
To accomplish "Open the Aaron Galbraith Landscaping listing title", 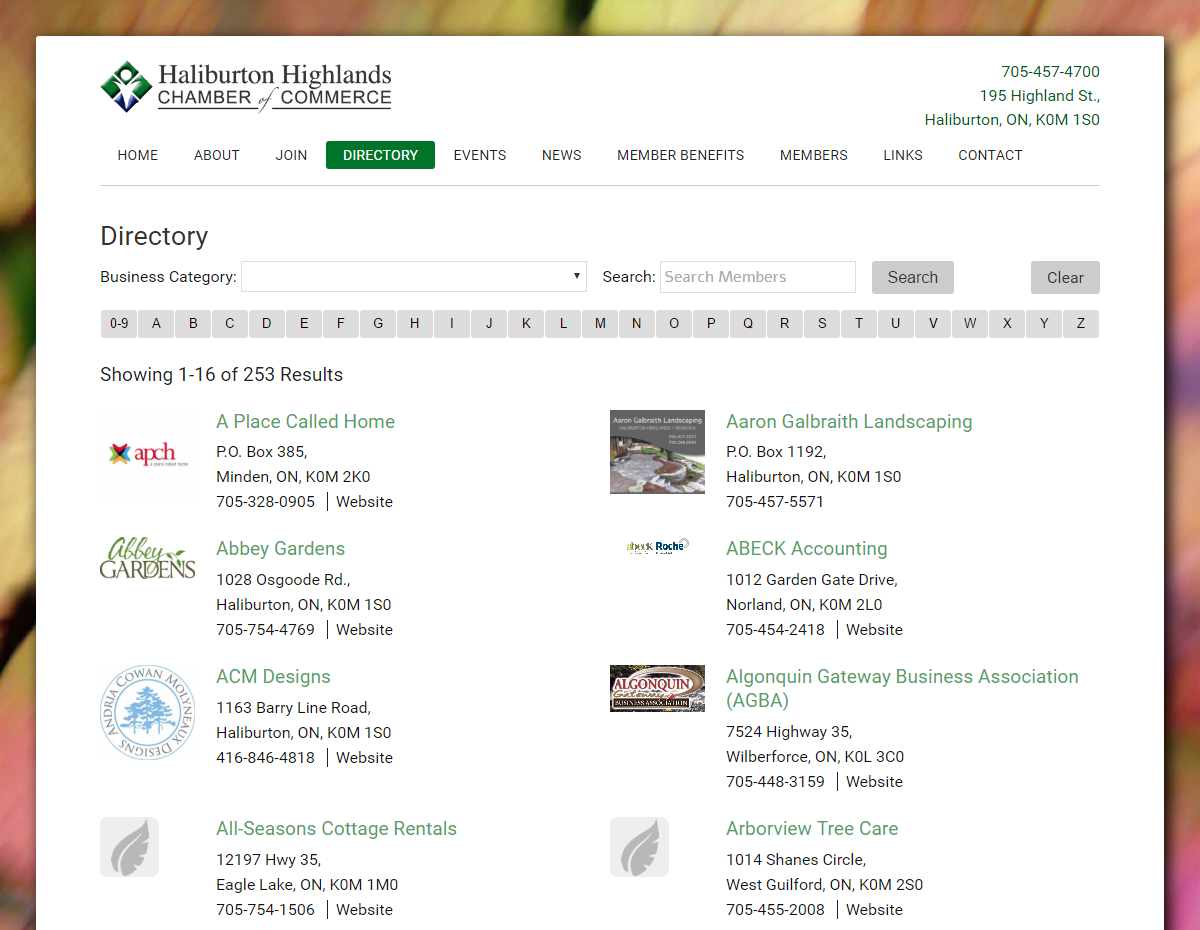I will click(x=849, y=421).
